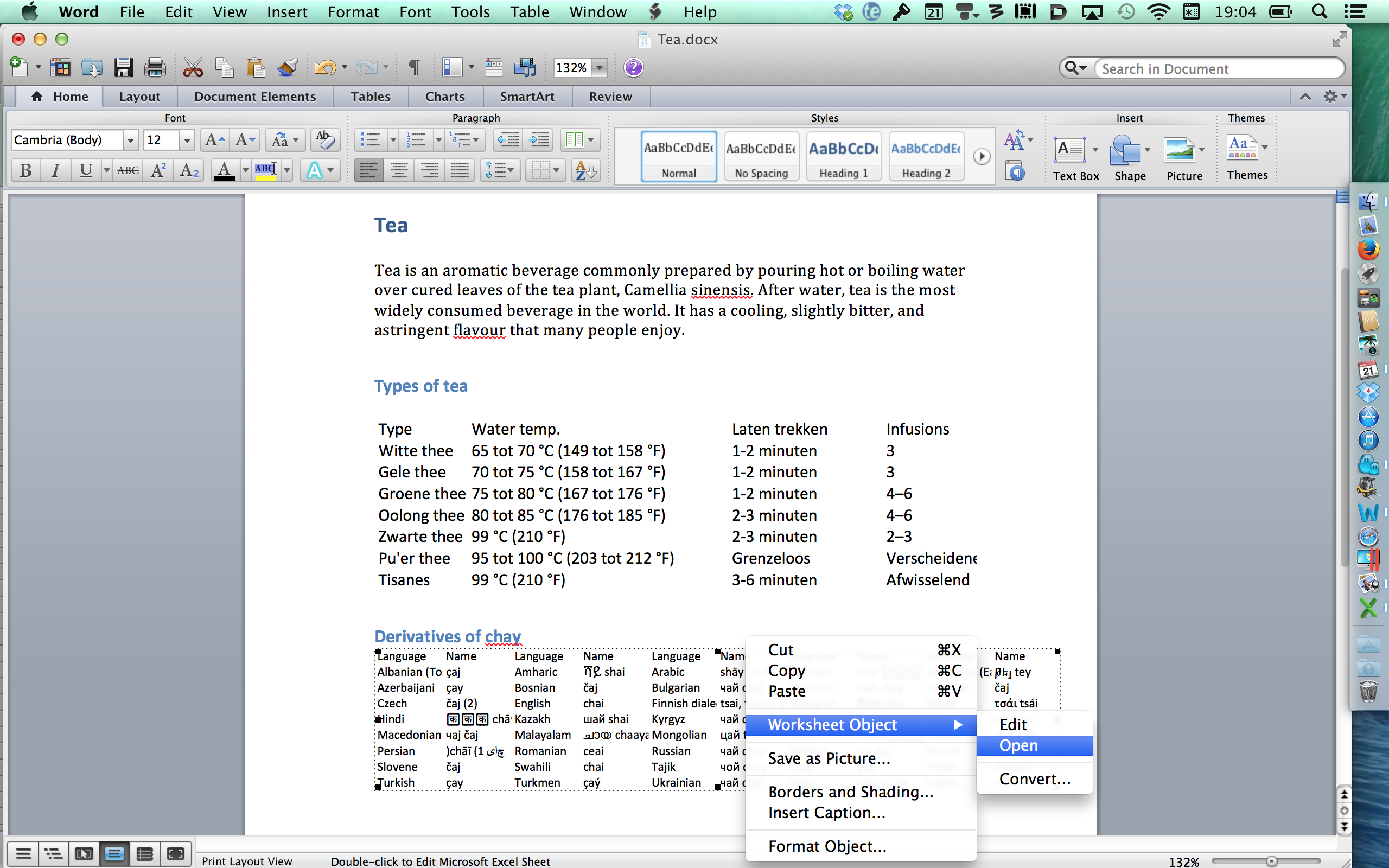The height and width of the screenshot is (868, 1389).
Task: Open the zoom percentage dropdown
Action: pyautogui.click(x=599, y=68)
